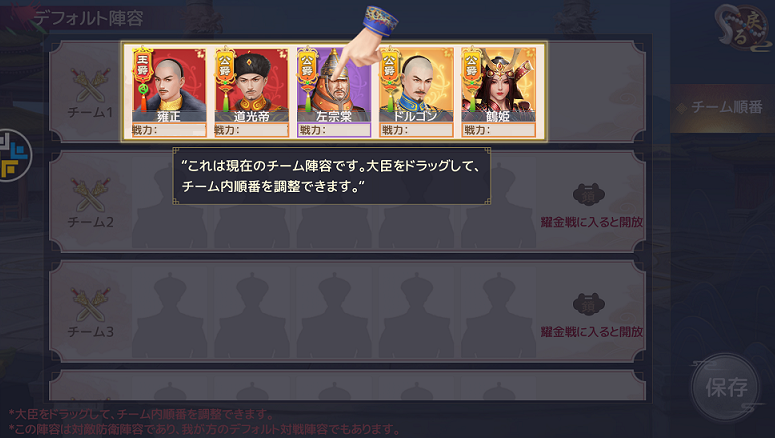Click the チーム1 crossed swords icon

point(90,84)
